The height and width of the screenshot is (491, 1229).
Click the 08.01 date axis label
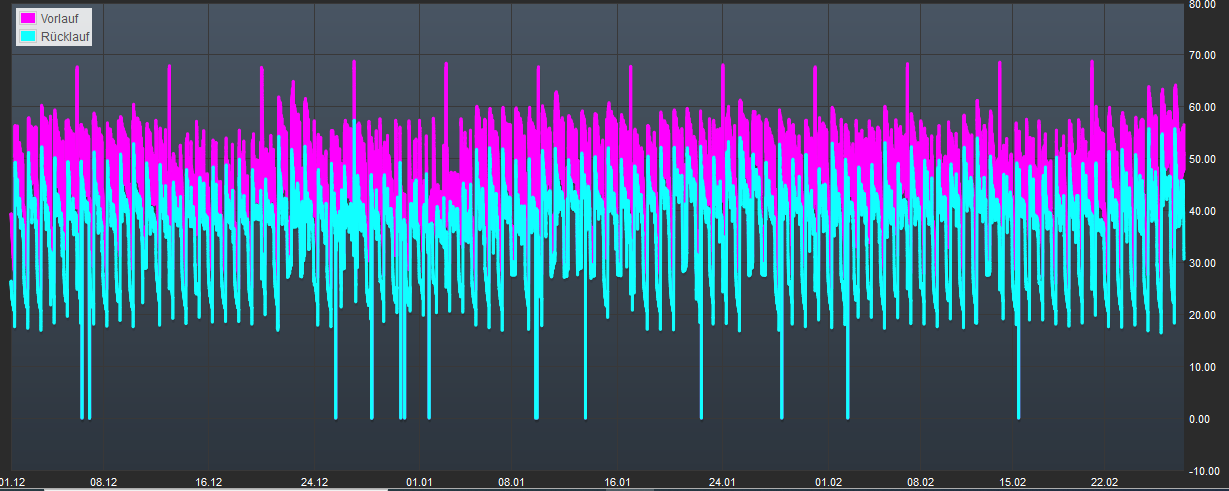511,482
